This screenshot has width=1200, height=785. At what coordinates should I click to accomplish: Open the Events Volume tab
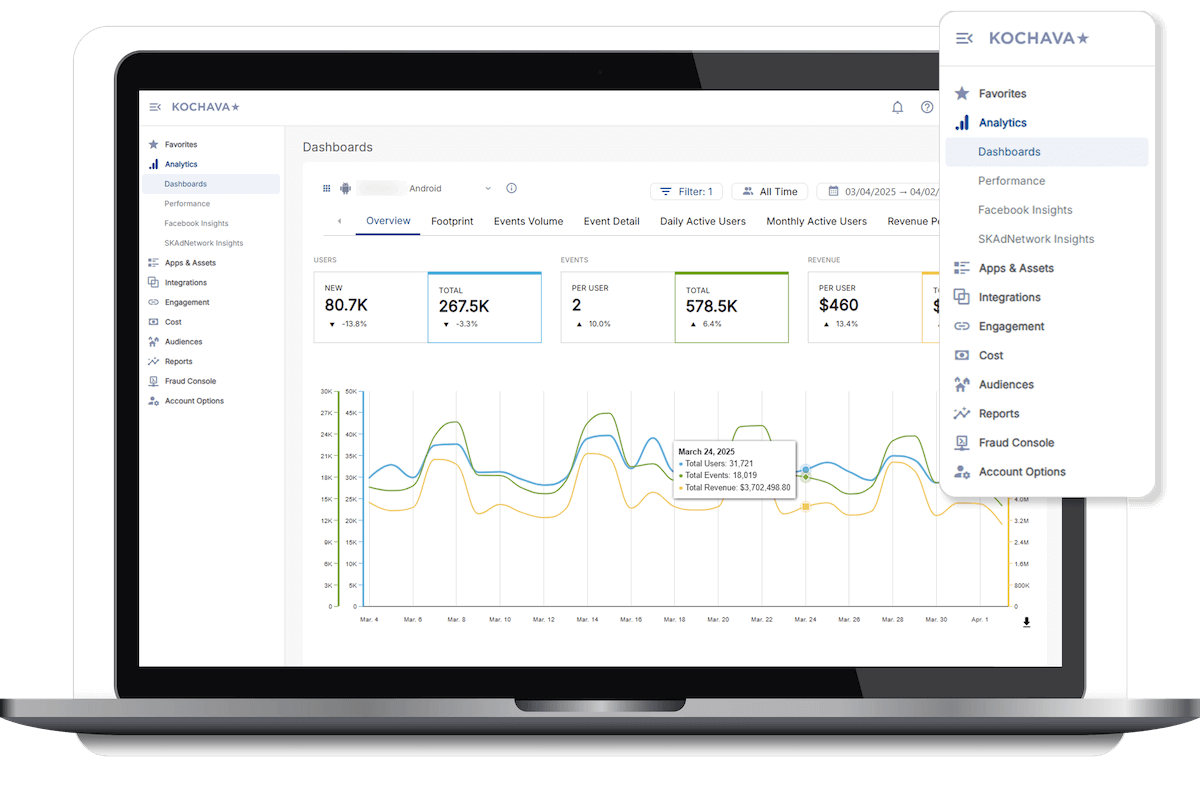coord(528,221)
